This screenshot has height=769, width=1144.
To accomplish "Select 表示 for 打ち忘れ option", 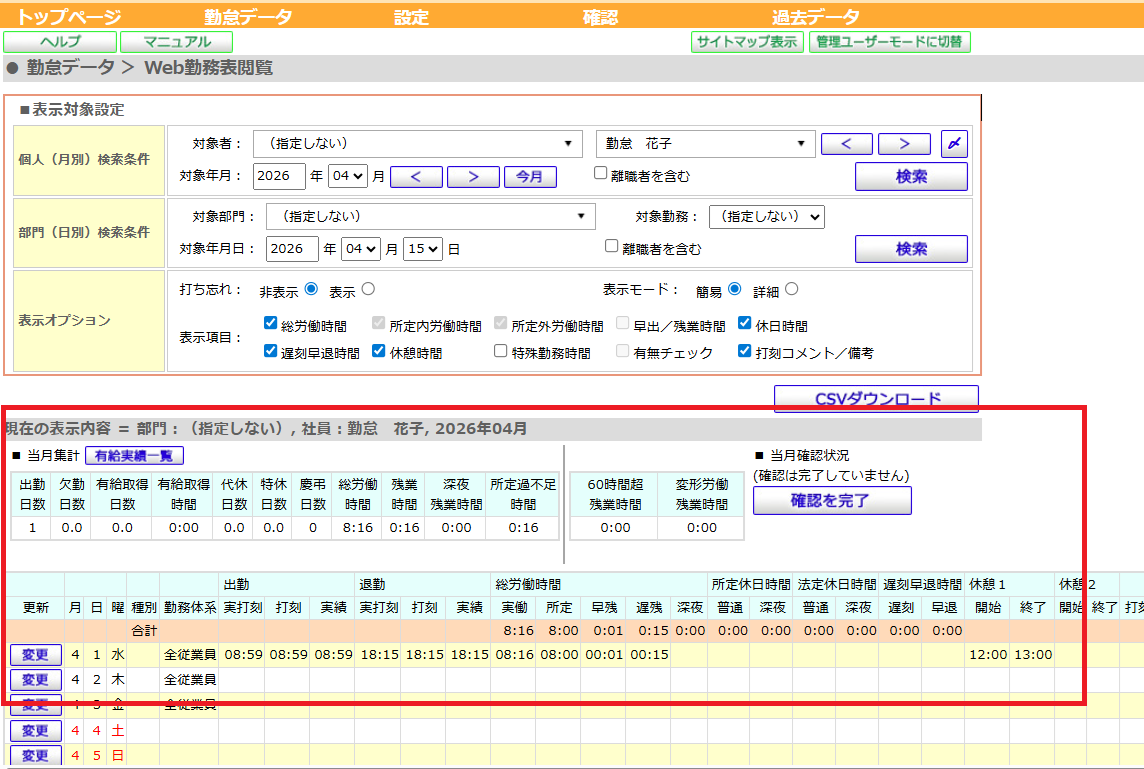I will 368,290.
